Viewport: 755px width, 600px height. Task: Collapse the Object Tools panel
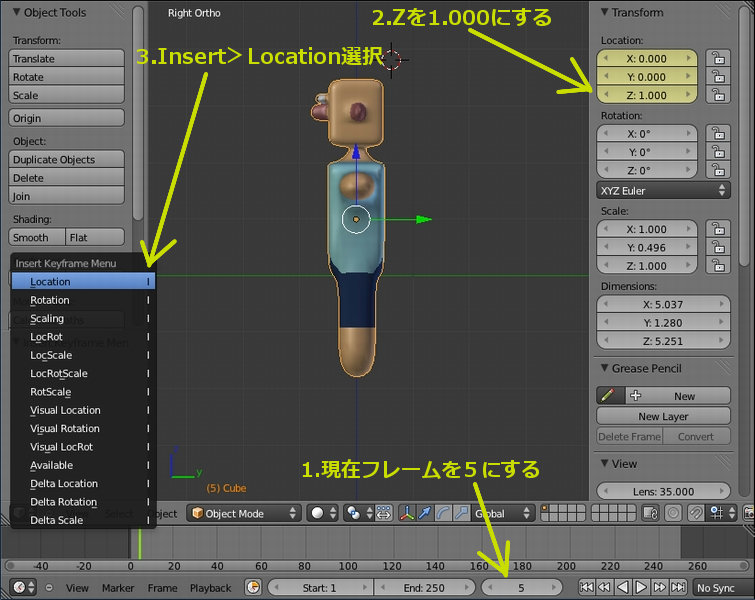tap(17, 12)
